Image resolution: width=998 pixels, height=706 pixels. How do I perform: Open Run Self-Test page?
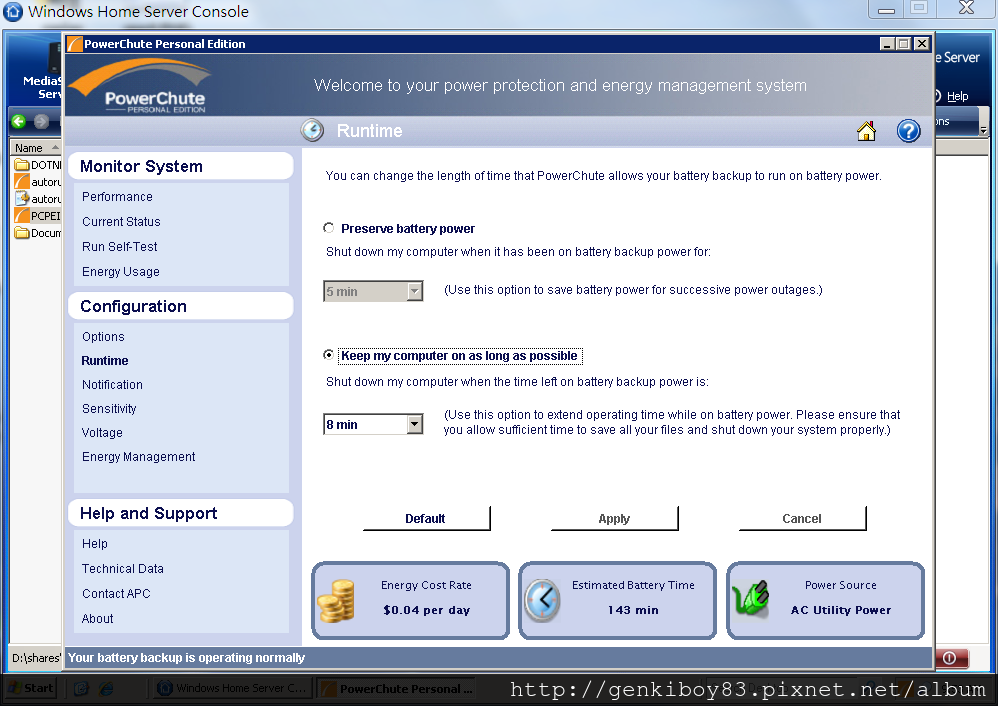coord(119,246)
